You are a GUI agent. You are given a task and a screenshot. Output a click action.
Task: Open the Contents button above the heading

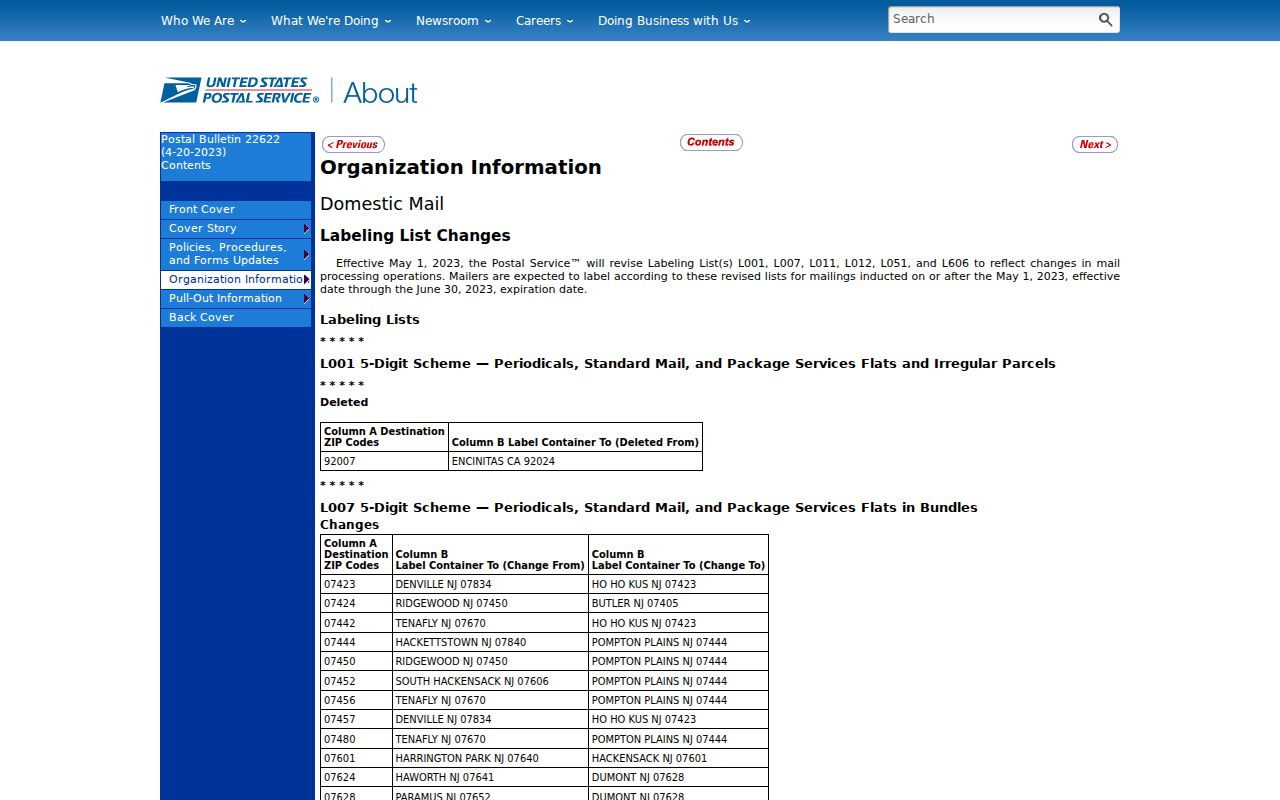pos(711,142)
